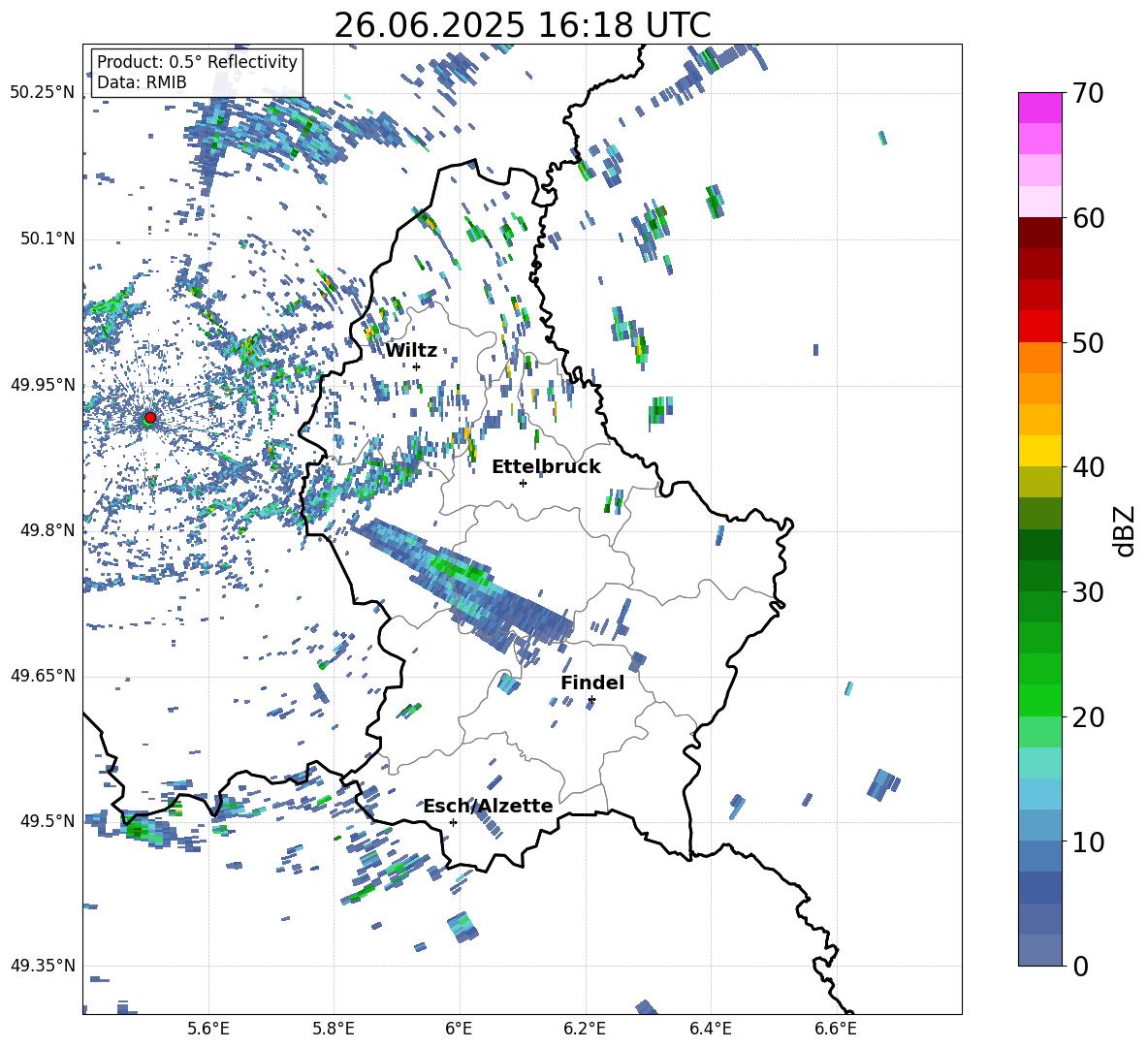Click the 'Product: 0.5° Reflectivity' text
The image size is (1148, 1048).
pyautogui.click(x=197, y=61)
